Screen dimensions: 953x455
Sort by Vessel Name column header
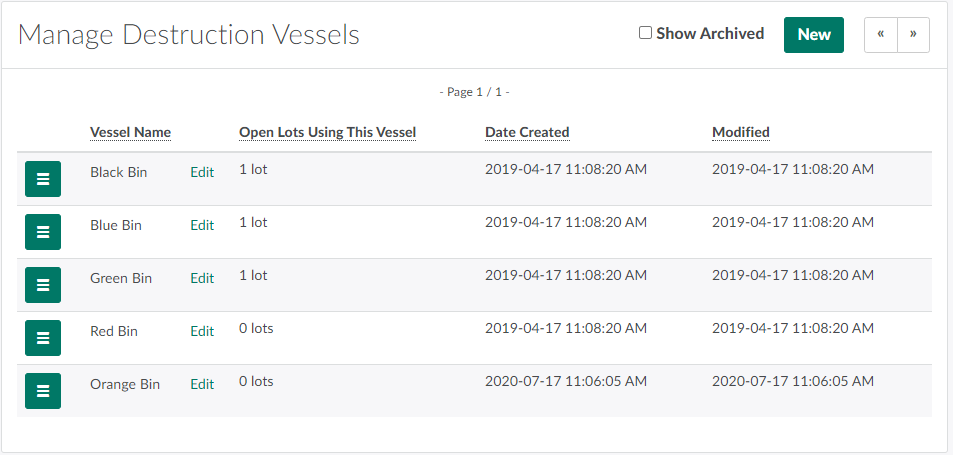[130, 132]
